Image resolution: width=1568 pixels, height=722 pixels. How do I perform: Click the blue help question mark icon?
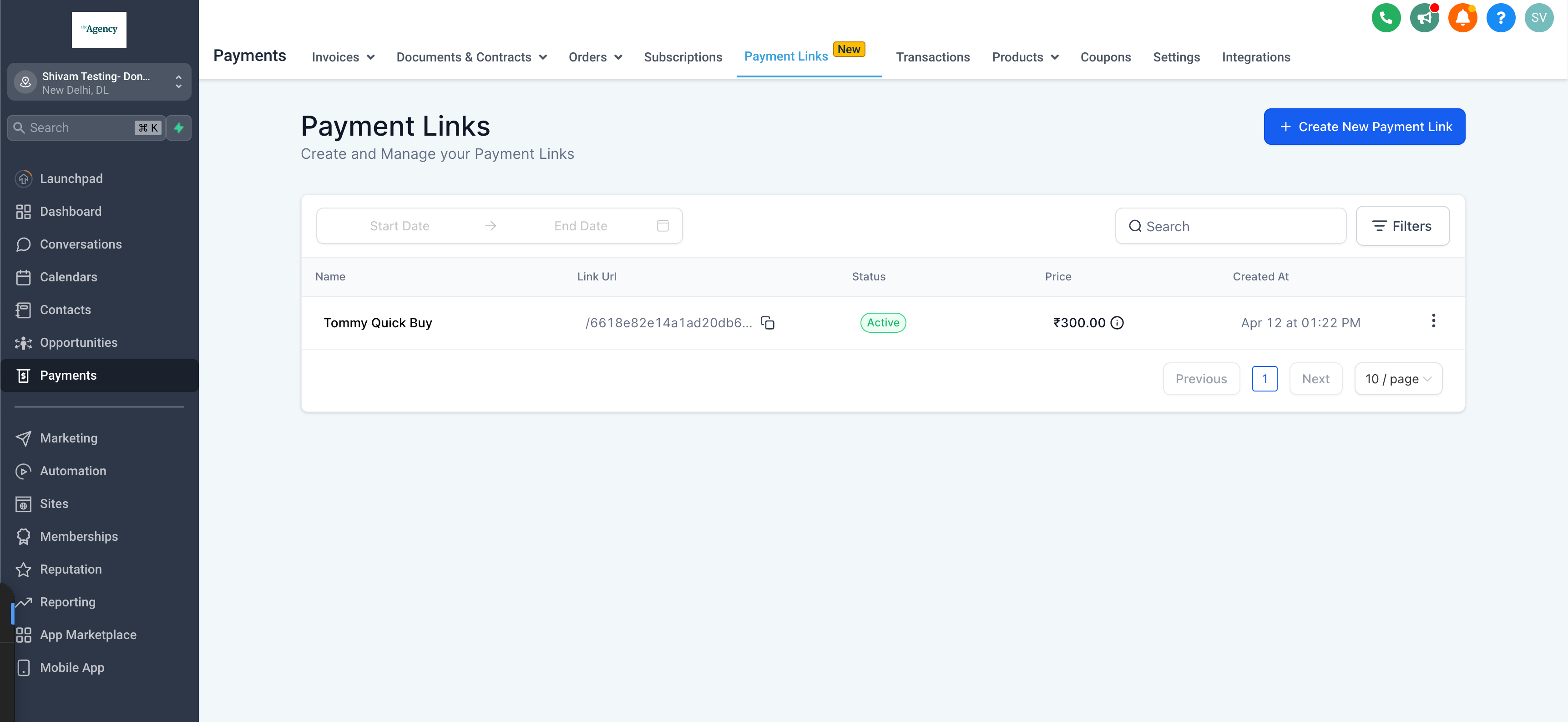(1500, 18)
